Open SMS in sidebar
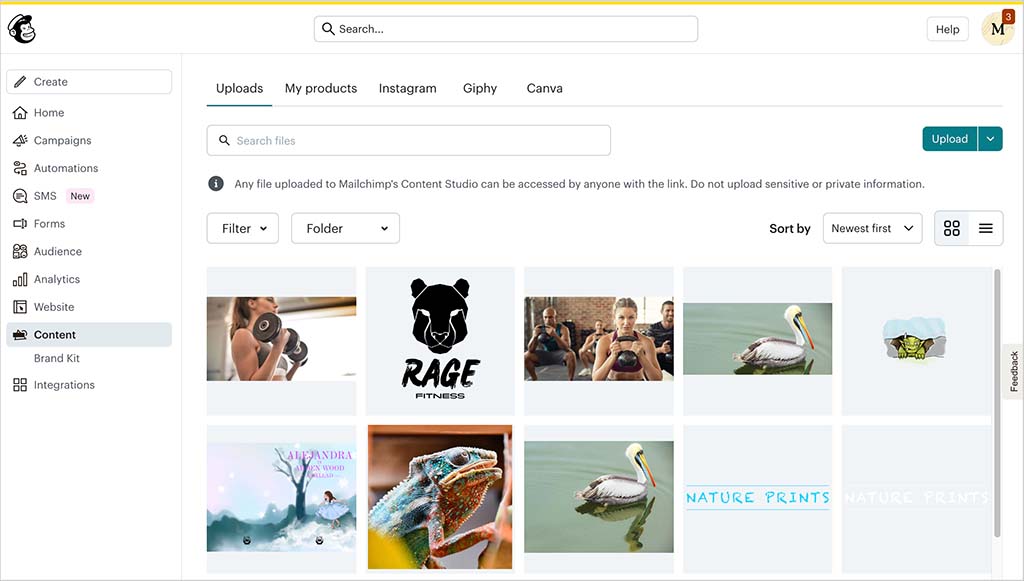The width and height of the screenshot is (1024, 581). coord(45,196)
